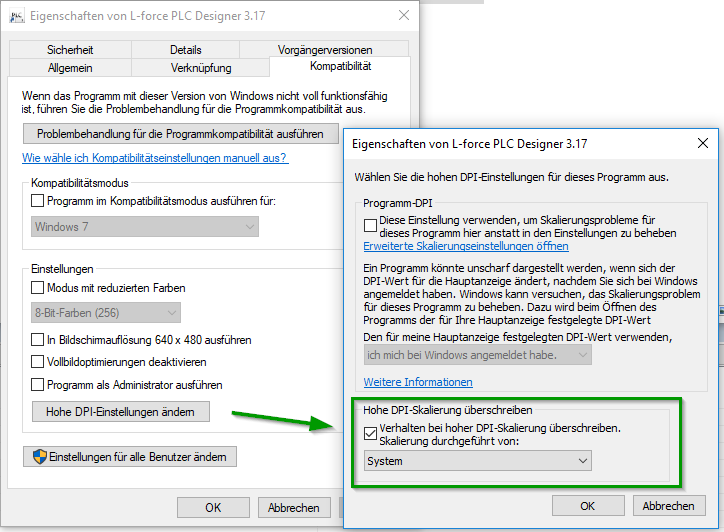
Task: Click Hohe DPI-Einstellungen ändern button
Action: (x=121, y=412)
